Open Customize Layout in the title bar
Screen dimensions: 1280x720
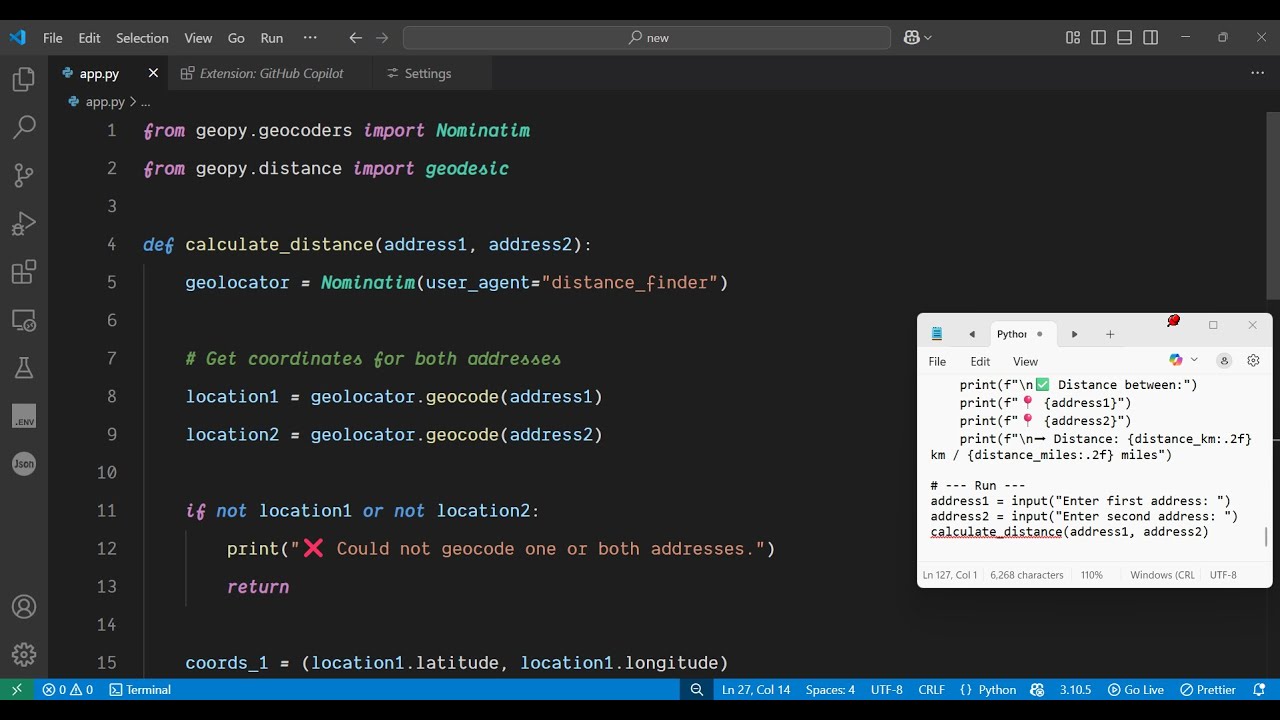[1073, 38]
